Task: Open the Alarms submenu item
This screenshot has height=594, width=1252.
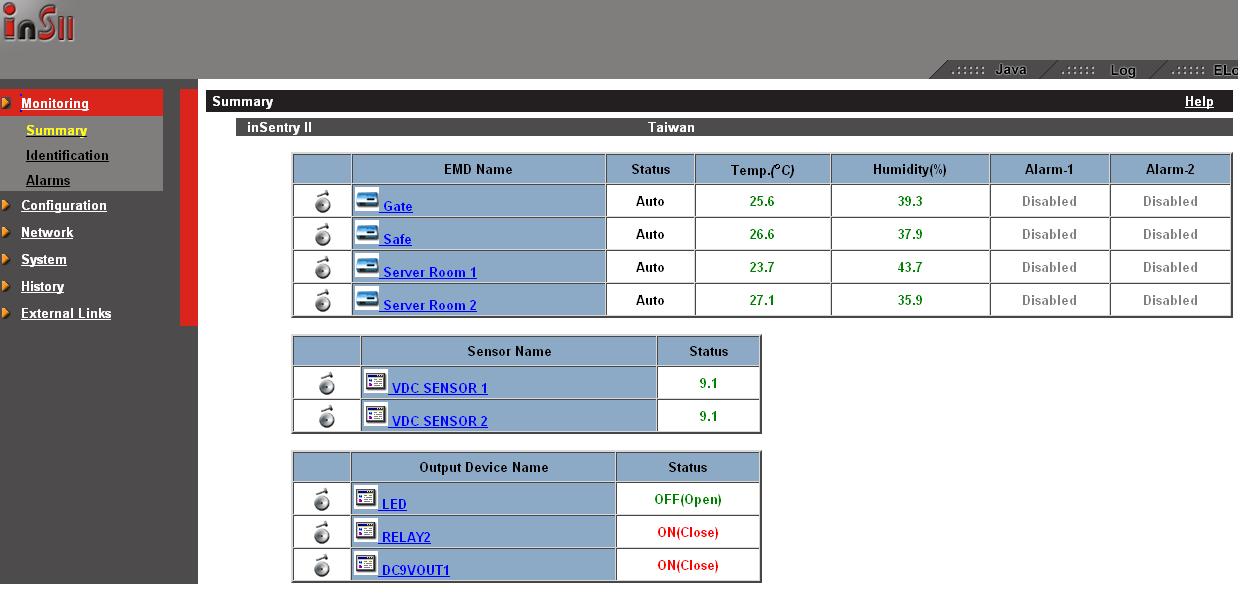Action: pos(48,181)
